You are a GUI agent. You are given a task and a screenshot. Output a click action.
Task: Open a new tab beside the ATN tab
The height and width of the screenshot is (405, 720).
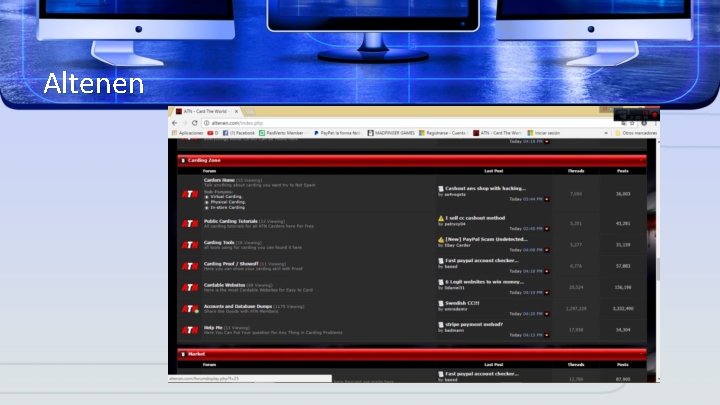(x=248, y=112)
